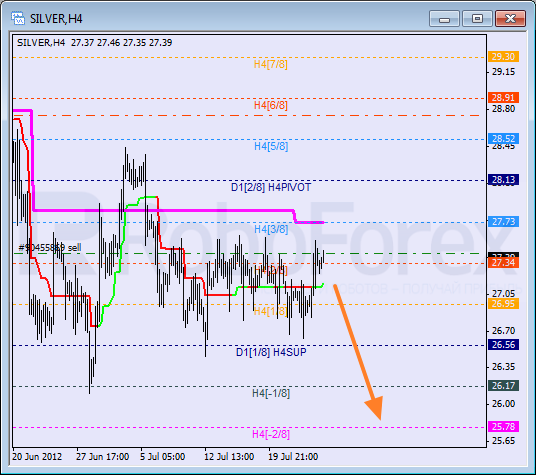Click the H4[7/8] level label

click(x=270, y=64)
